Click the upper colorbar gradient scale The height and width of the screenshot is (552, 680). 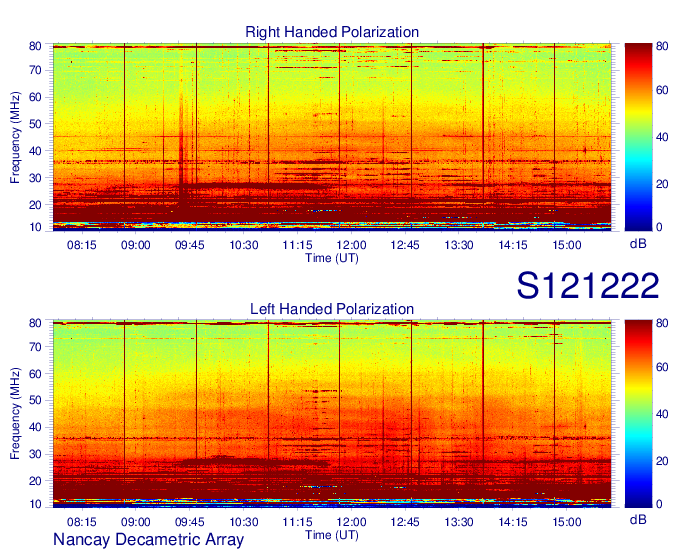638,137
